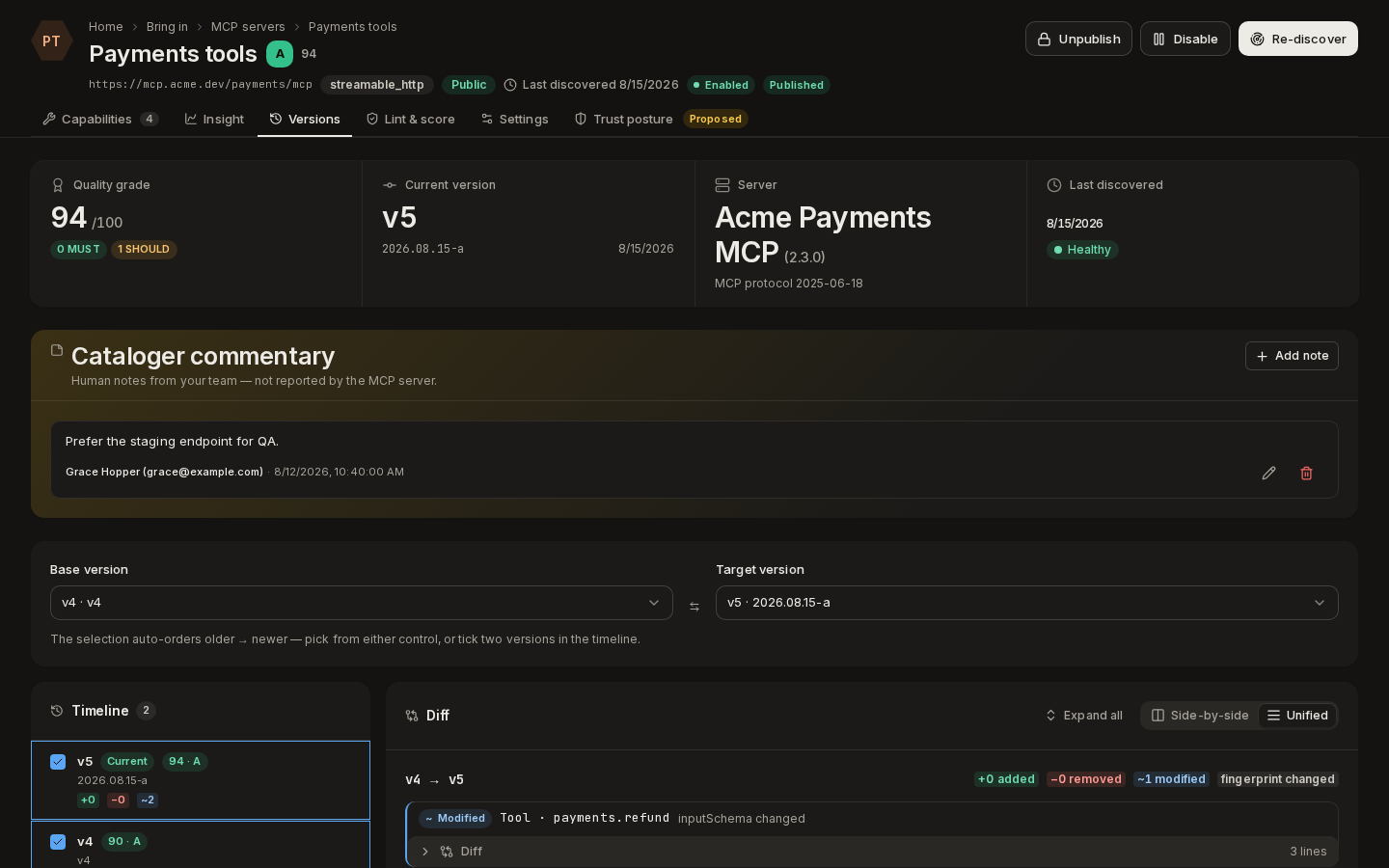Click the green A grade badge

[x=280, y=54]
